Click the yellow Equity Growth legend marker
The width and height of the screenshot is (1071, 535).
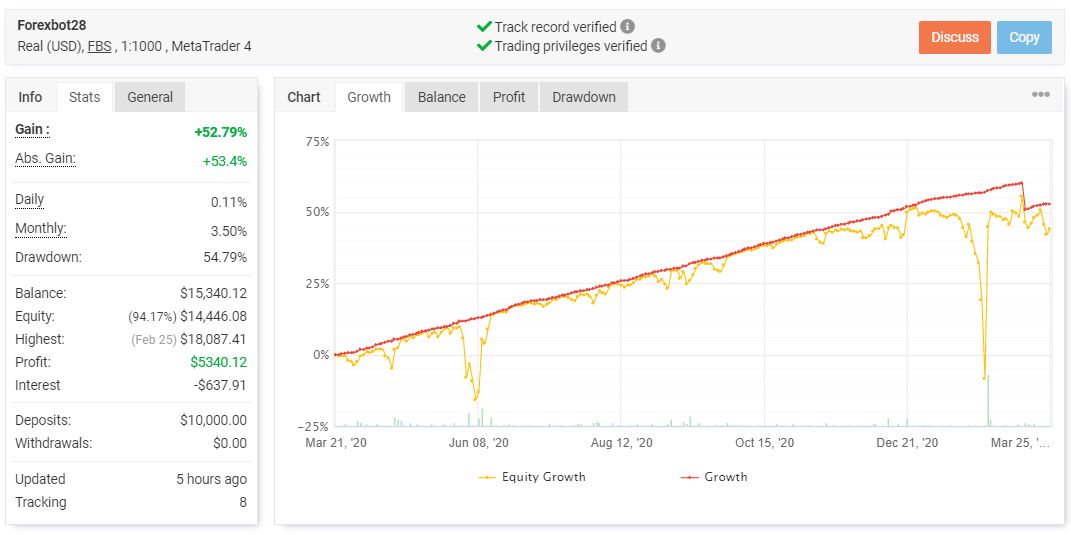pyautogui.click(x=488, y=477)
